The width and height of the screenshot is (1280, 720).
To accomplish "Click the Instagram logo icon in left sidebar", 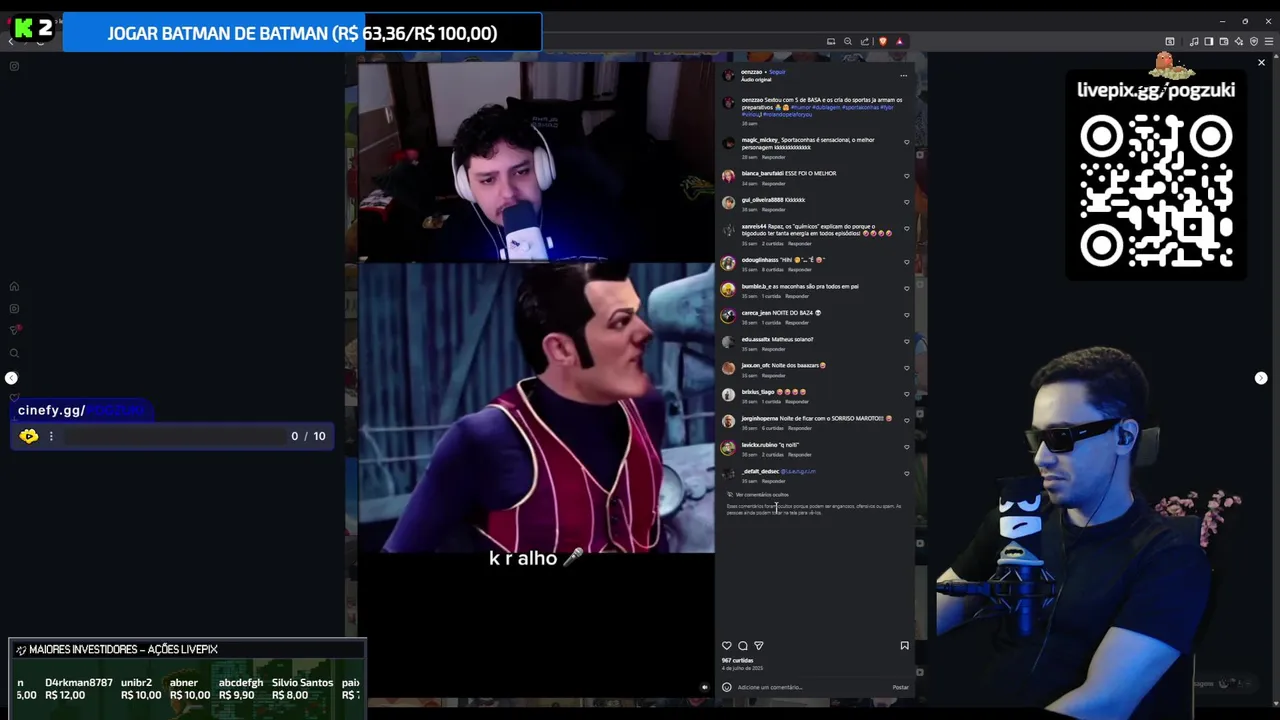I will coord(14,66).
